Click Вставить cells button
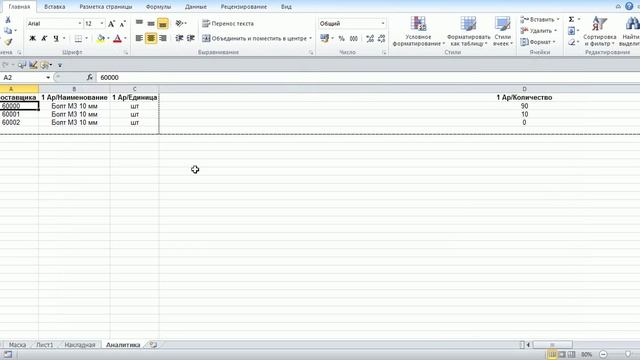This screenshot has height=360, width=640. click(538, 20)
